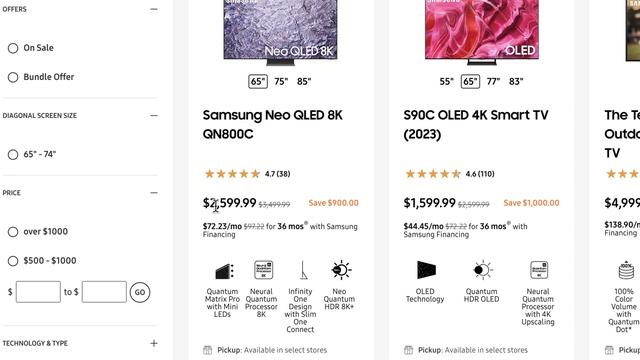The image size is (640, 360).
Task: Click the Neo Quantum HDR 8K+ icon
Action: [x=341, y=270]
